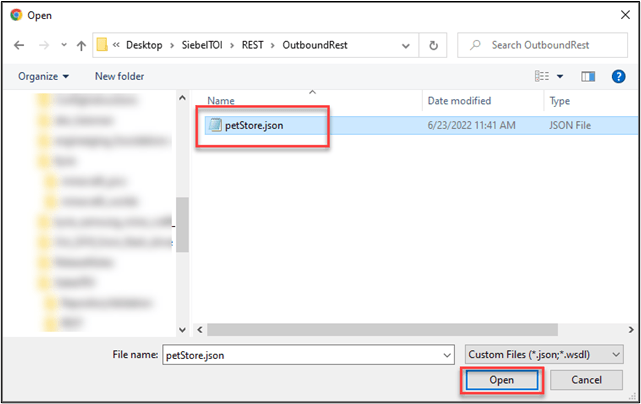
Task: Go up one folder level
Action: (x=81, y=45)
